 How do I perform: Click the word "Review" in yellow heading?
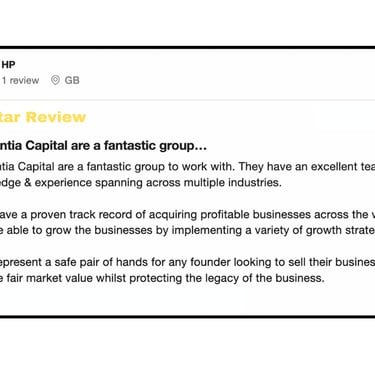[56, 117]
